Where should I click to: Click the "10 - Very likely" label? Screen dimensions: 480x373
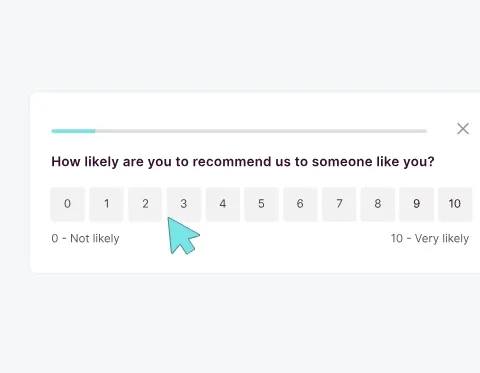click(430, 239)
